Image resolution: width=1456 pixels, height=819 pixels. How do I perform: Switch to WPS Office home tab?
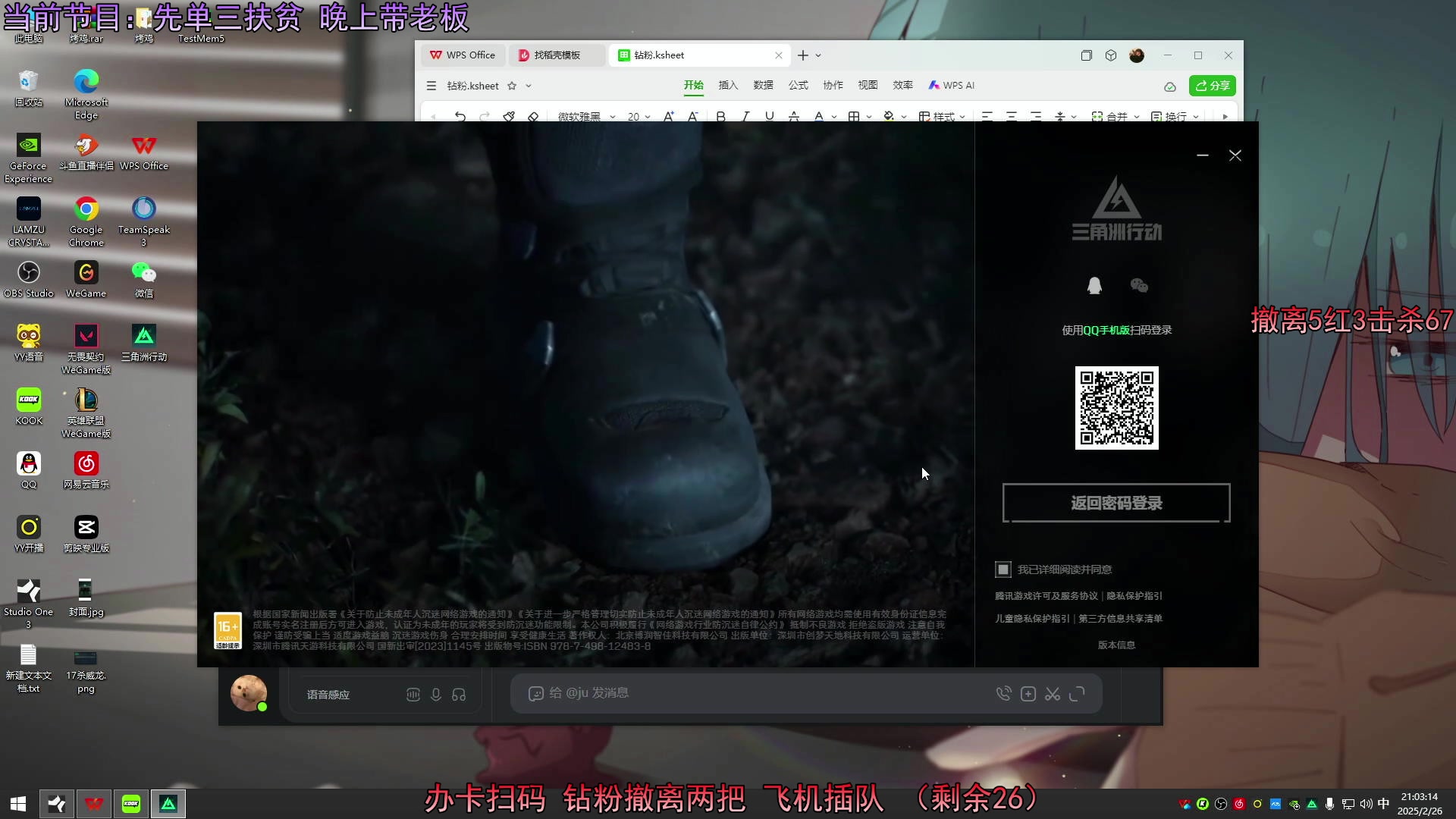[463, 55]
